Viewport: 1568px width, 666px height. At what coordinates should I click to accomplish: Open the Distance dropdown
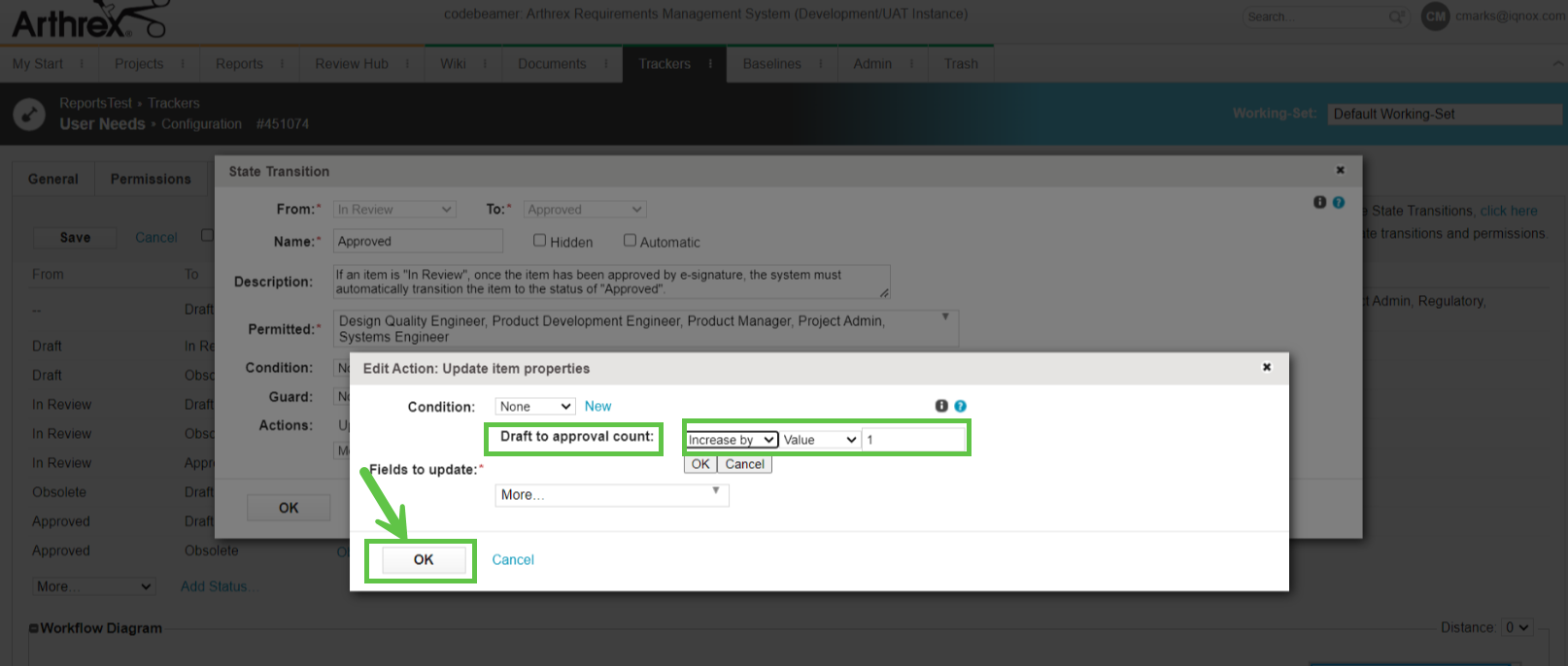click(1517, 628)
